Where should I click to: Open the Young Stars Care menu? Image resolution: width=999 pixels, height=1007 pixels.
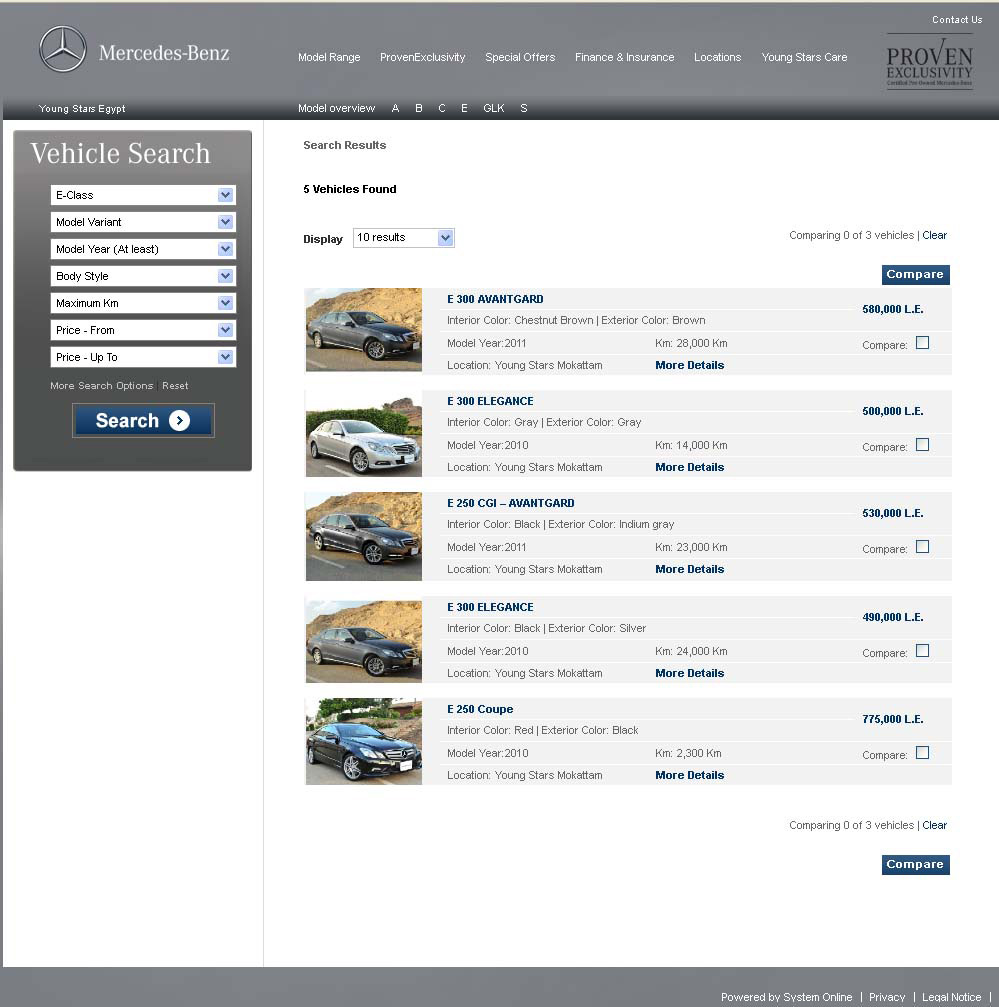tap(804, 57)
